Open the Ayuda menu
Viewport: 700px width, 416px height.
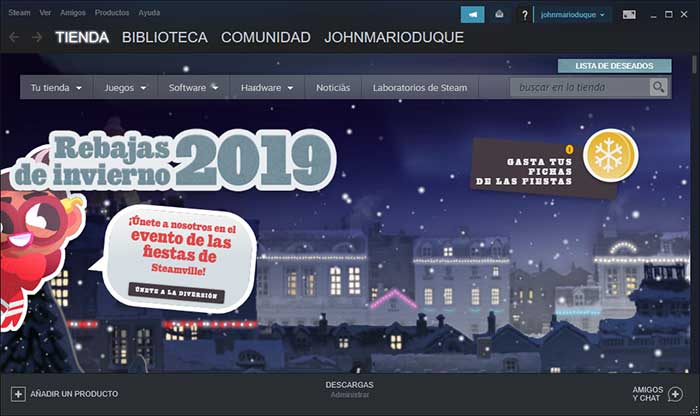tap(149, 12)
